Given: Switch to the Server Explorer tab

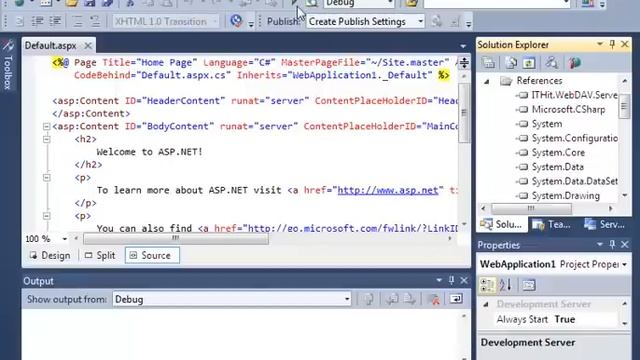Looking at the screenshot, I should (x=605, y=224).
